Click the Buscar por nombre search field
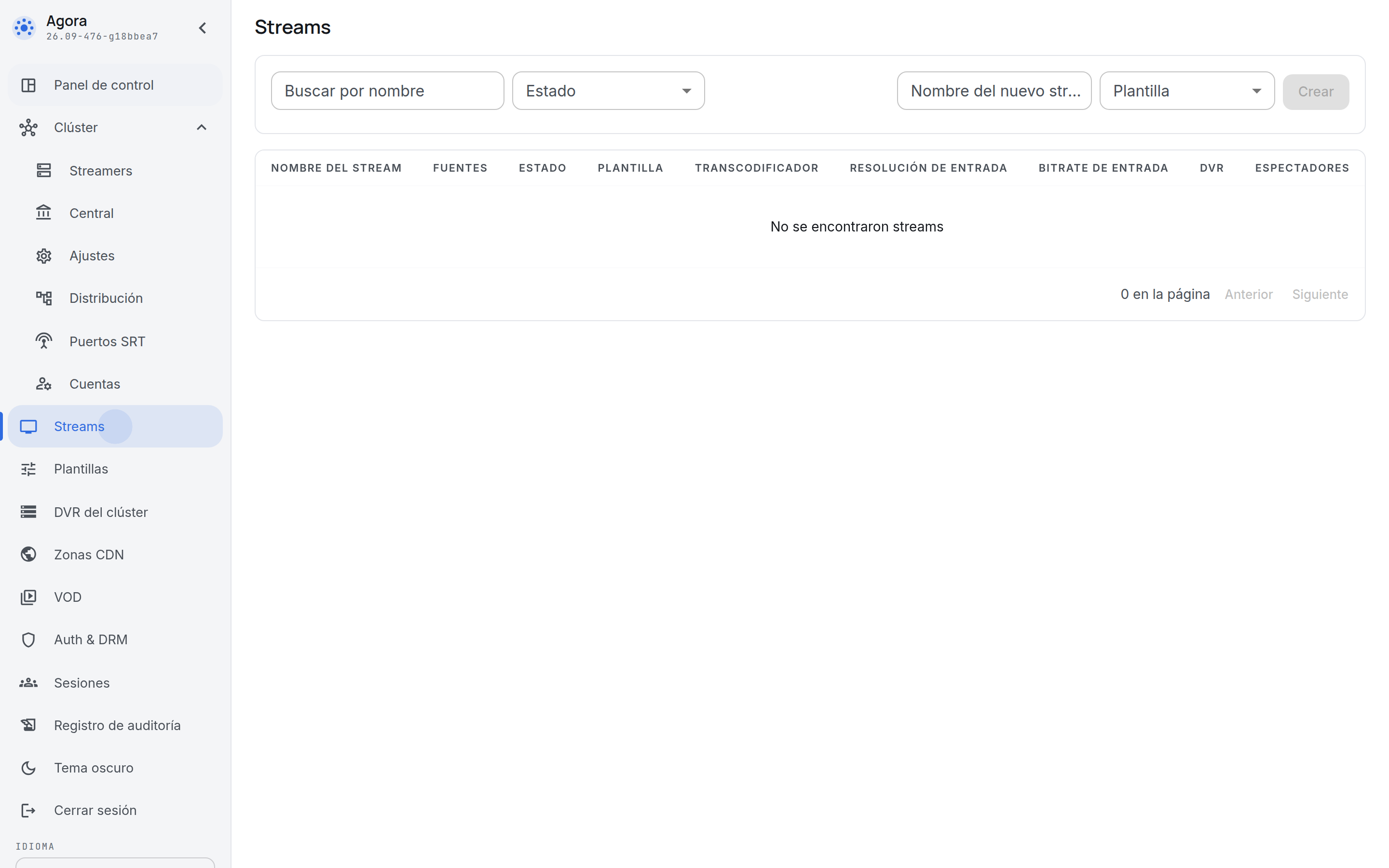 pos(387,91)
